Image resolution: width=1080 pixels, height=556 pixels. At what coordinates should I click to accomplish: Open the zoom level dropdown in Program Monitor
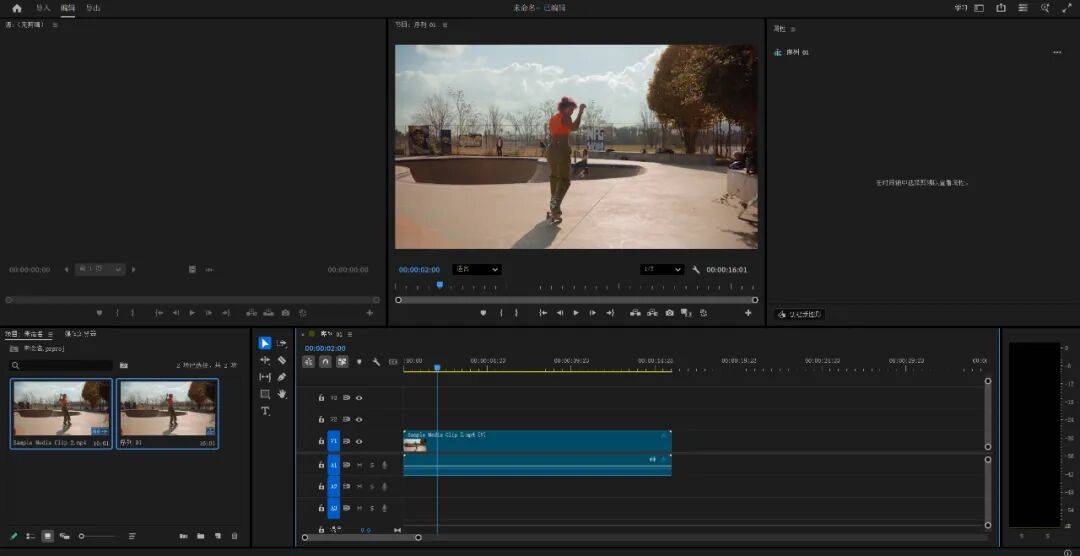coord(477,270)
